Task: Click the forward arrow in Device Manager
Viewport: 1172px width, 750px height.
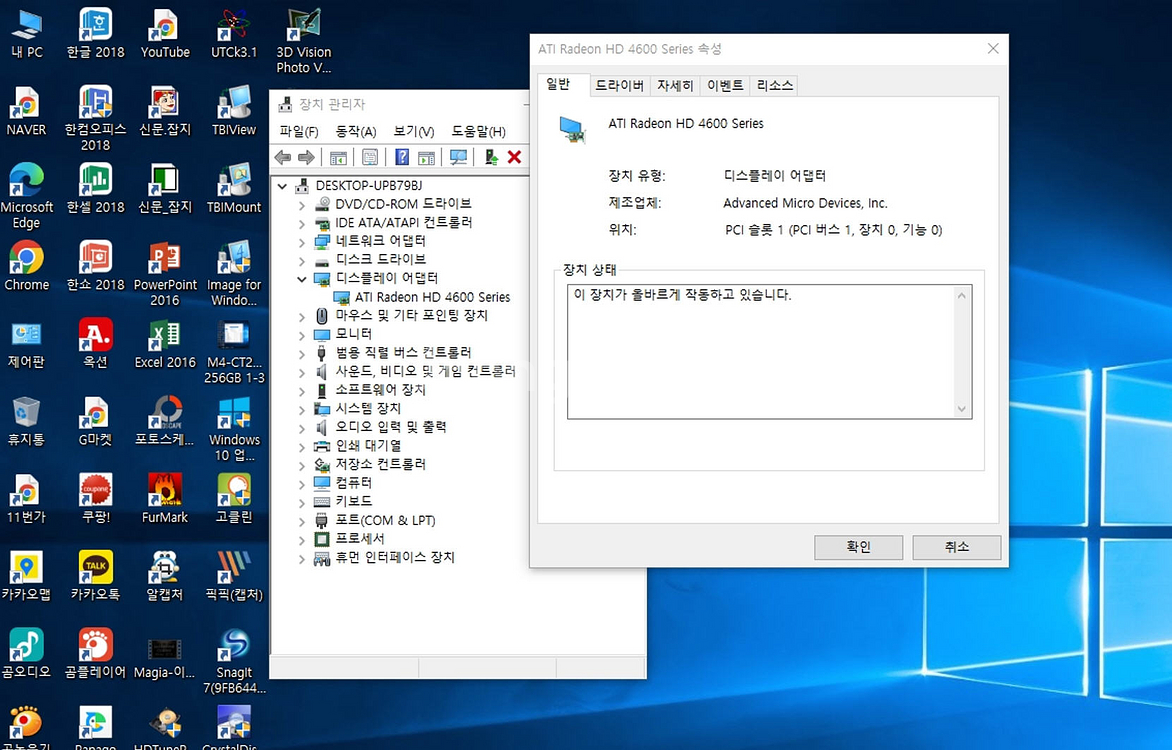Action: tap(307, 157)
